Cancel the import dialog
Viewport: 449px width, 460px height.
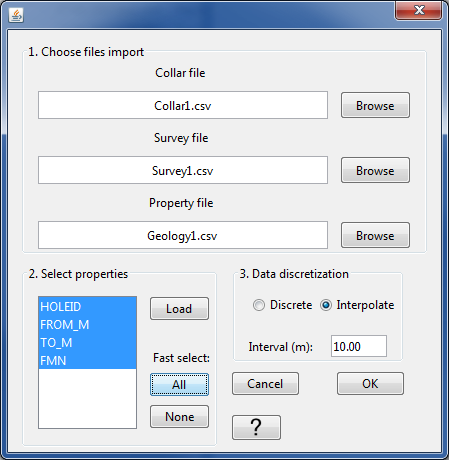(x=265, y=384)
